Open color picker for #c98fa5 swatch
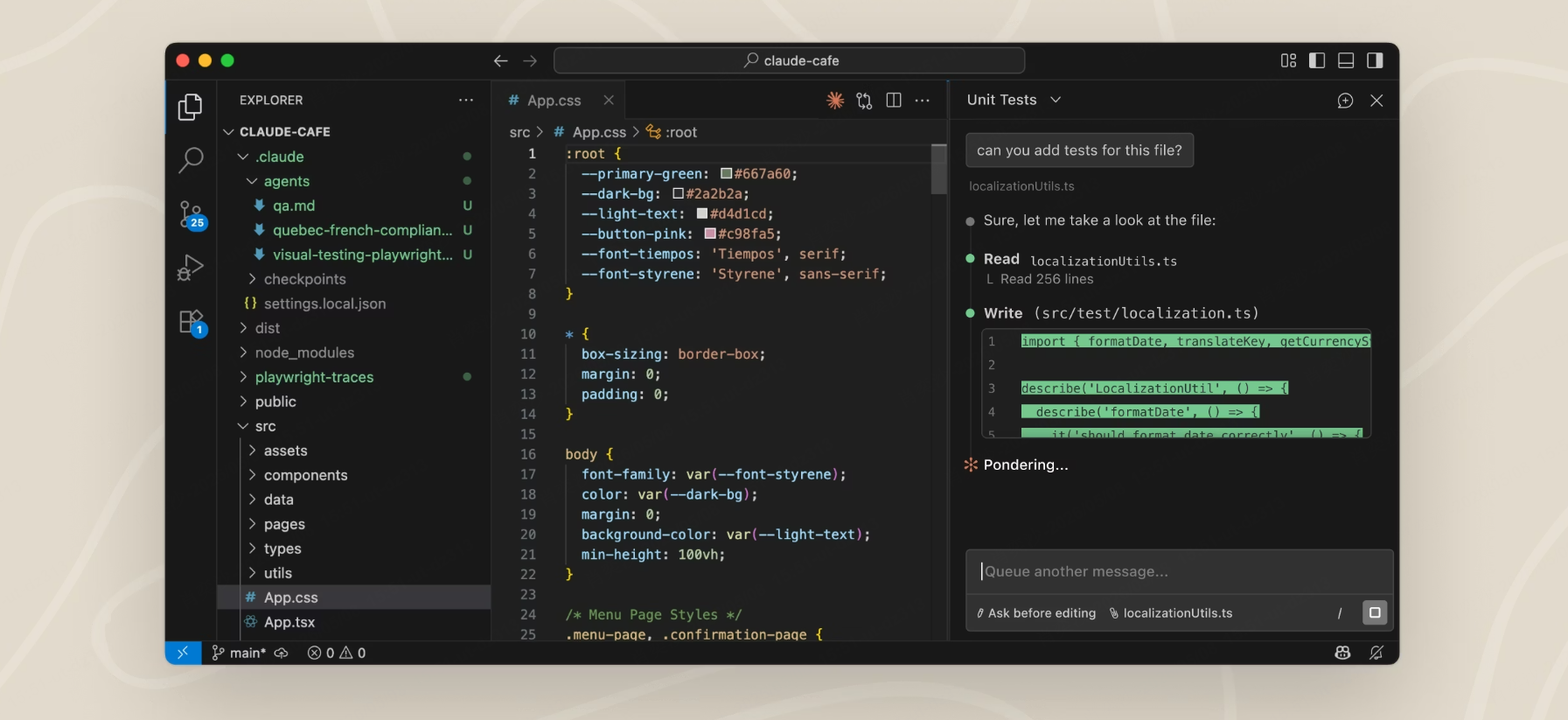 point(710,234)
